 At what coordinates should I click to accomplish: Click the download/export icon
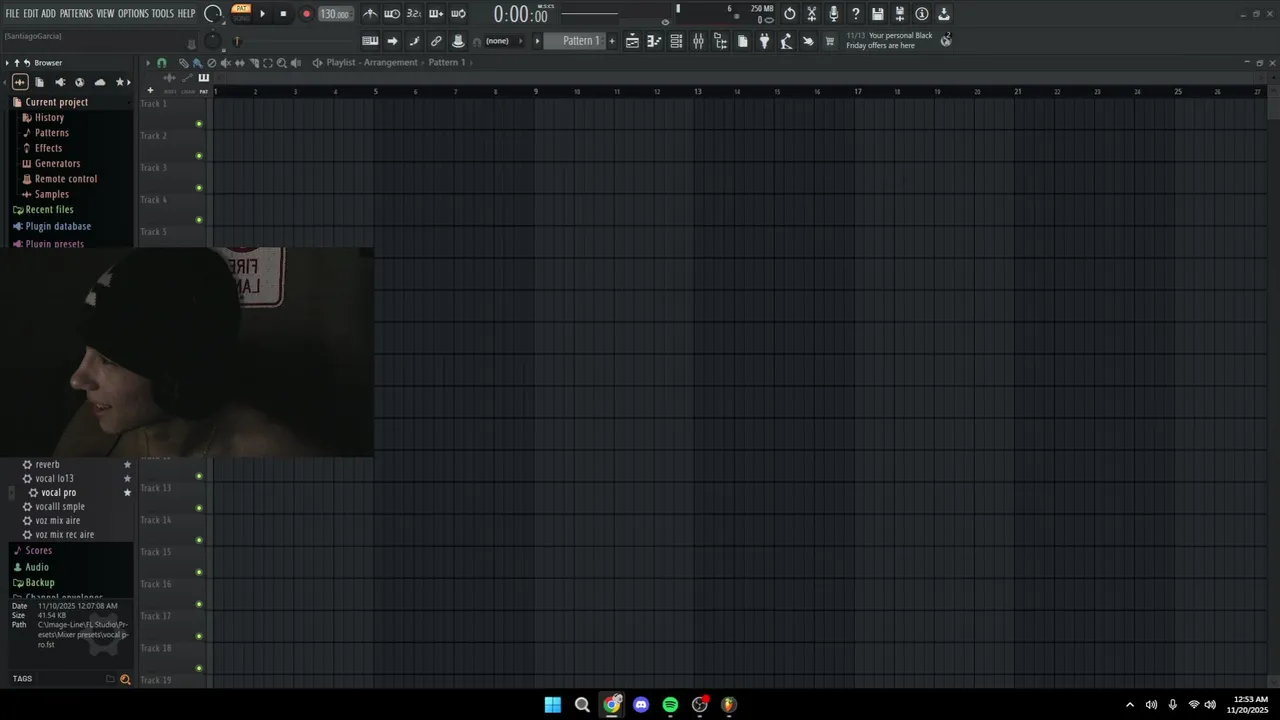point(944,14)
